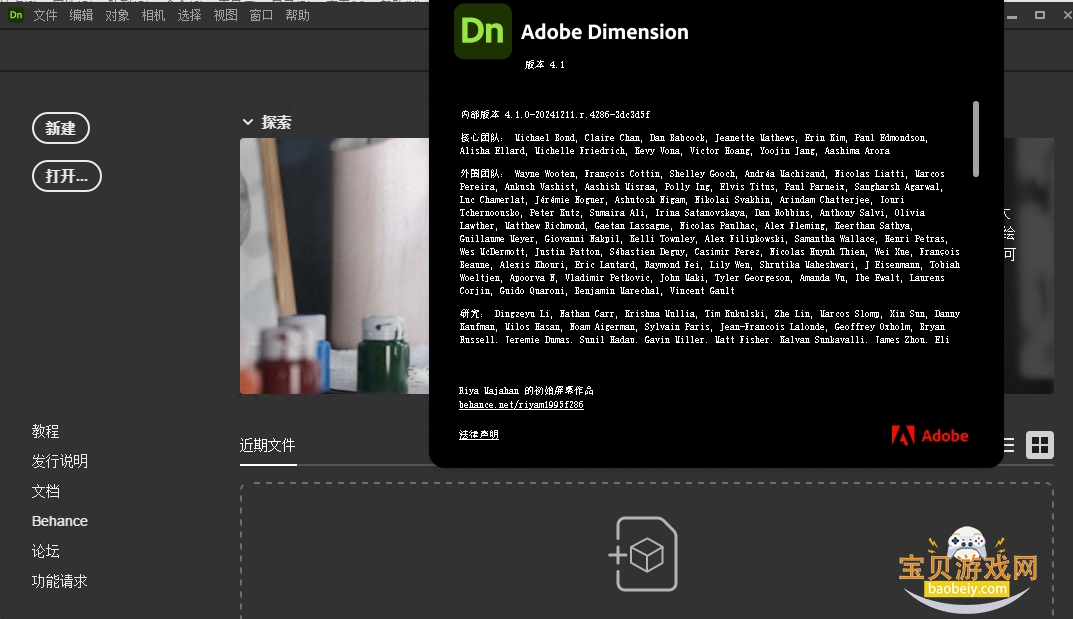Open the 视图 menu

[225, 15]
